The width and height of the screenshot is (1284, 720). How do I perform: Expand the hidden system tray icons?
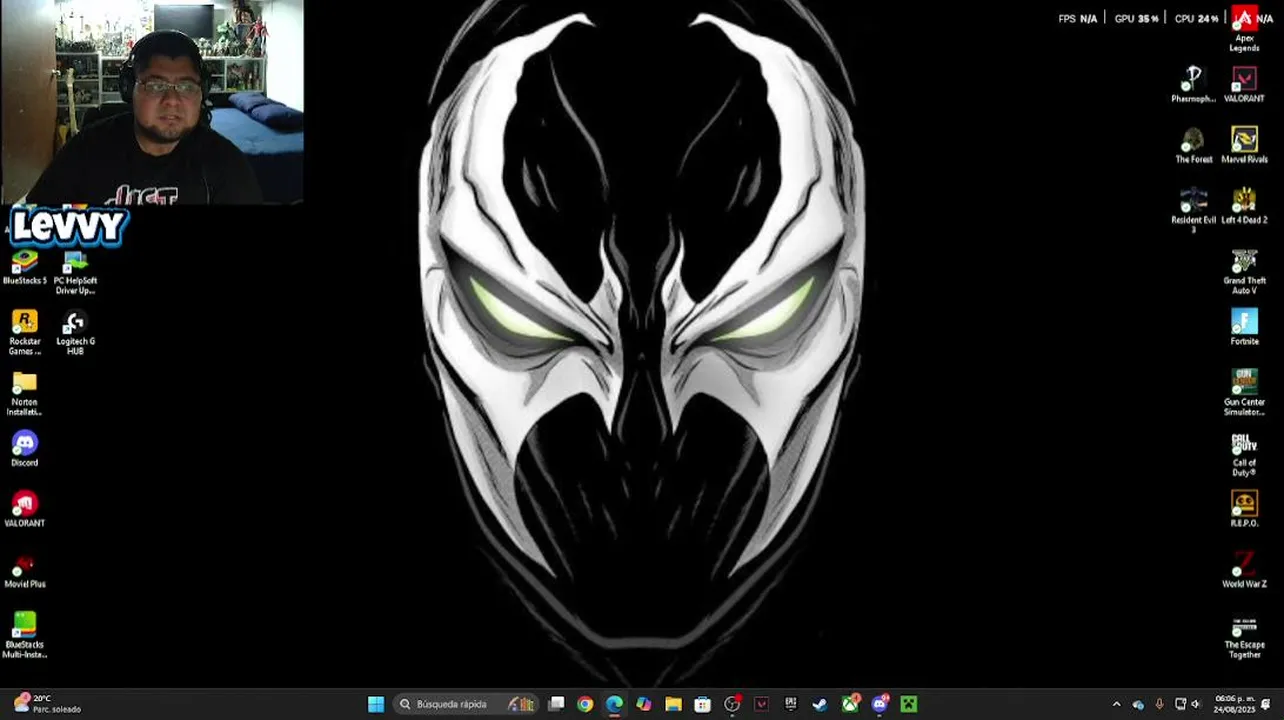(1117, 704)
